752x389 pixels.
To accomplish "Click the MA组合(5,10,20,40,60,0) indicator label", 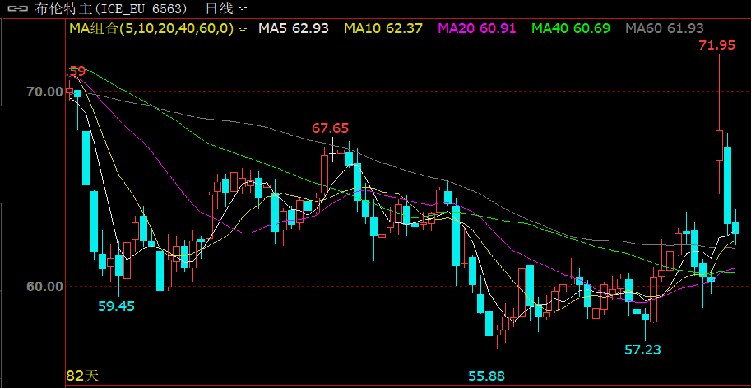I will 152,29.
